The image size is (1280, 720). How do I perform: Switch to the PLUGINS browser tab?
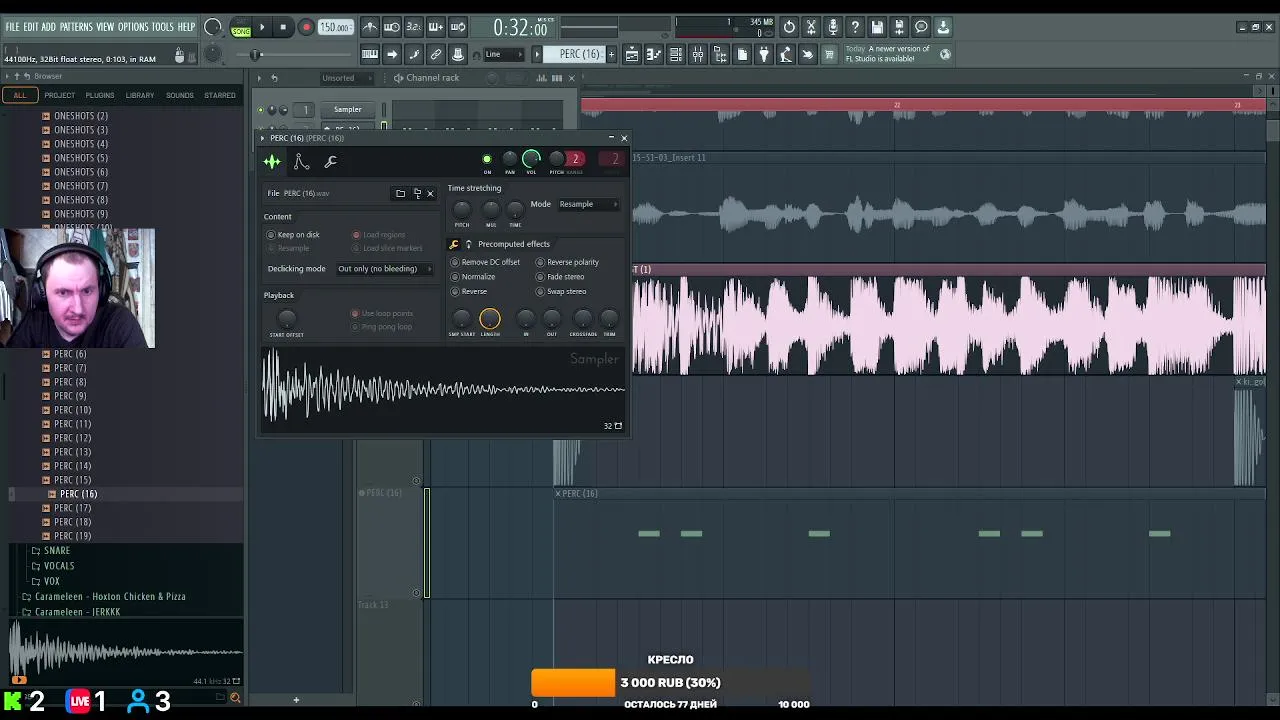coord(99,95)
